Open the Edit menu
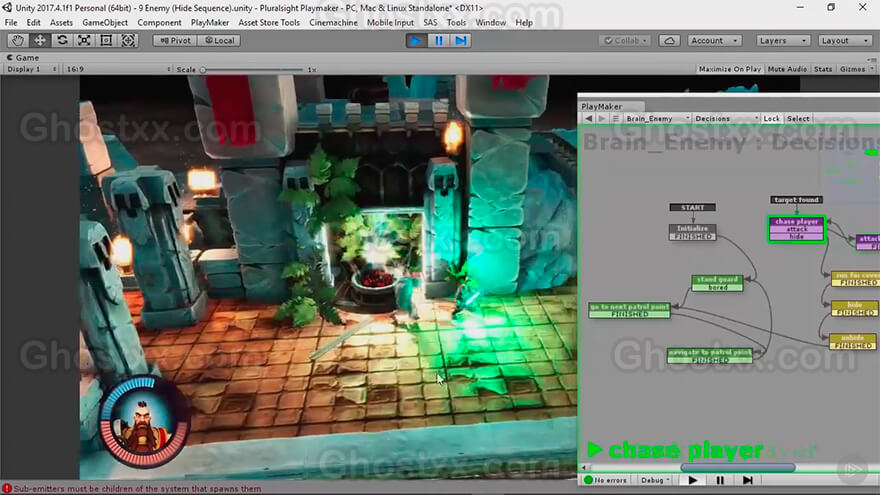The height and width of the screenshot is (495, 880). [x=34, y=22]
